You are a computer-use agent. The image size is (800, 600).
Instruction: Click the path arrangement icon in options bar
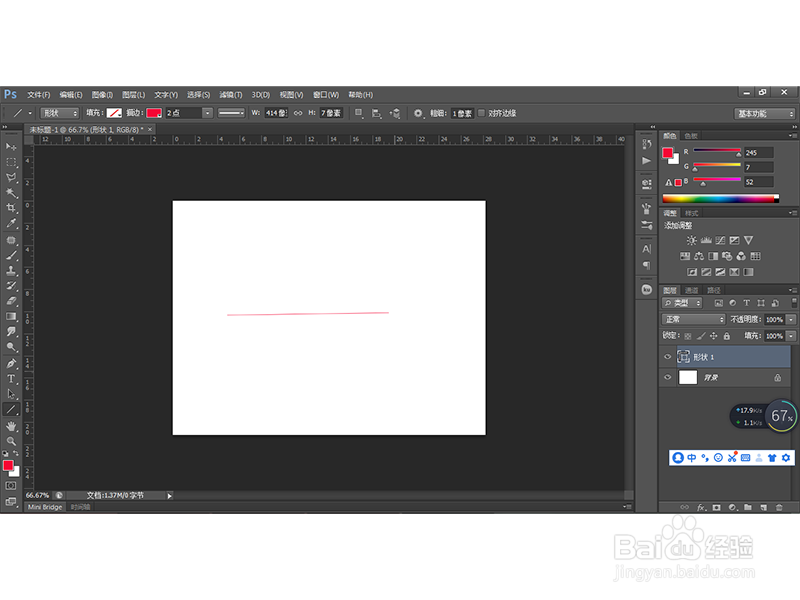[396, 113]
